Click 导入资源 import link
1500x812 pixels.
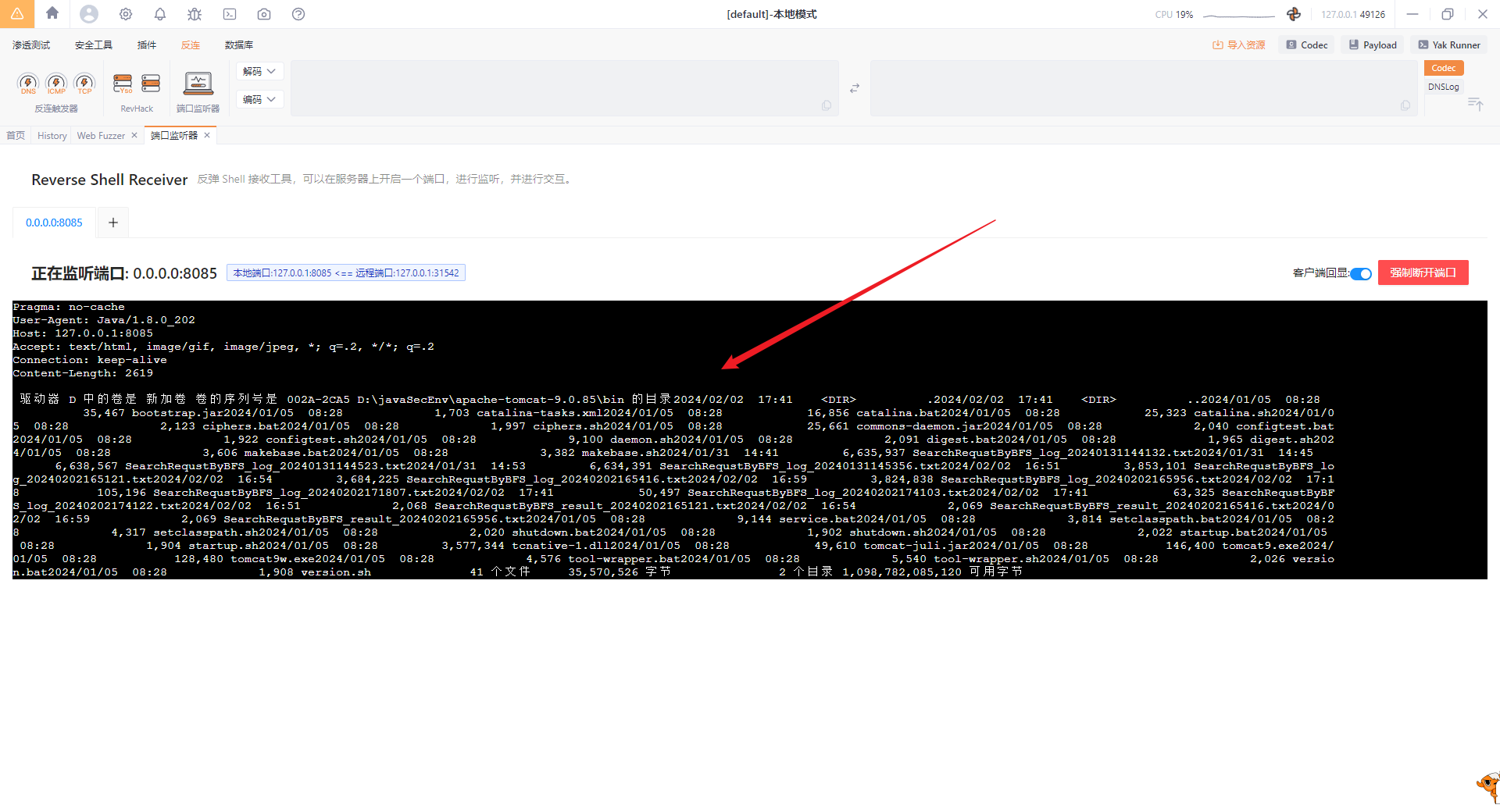(1239, 45)
